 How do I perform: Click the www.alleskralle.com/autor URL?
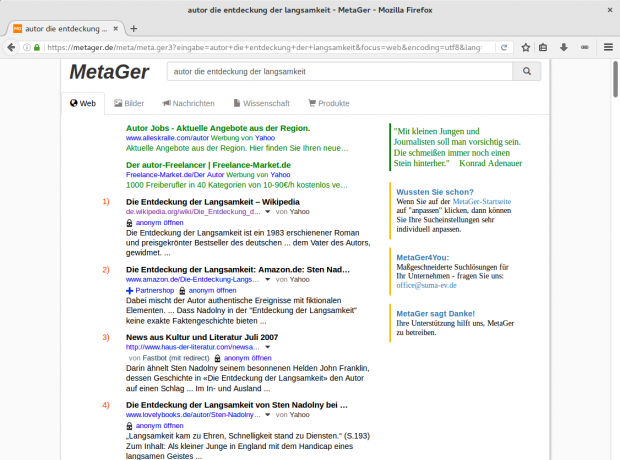coord(167,138)
